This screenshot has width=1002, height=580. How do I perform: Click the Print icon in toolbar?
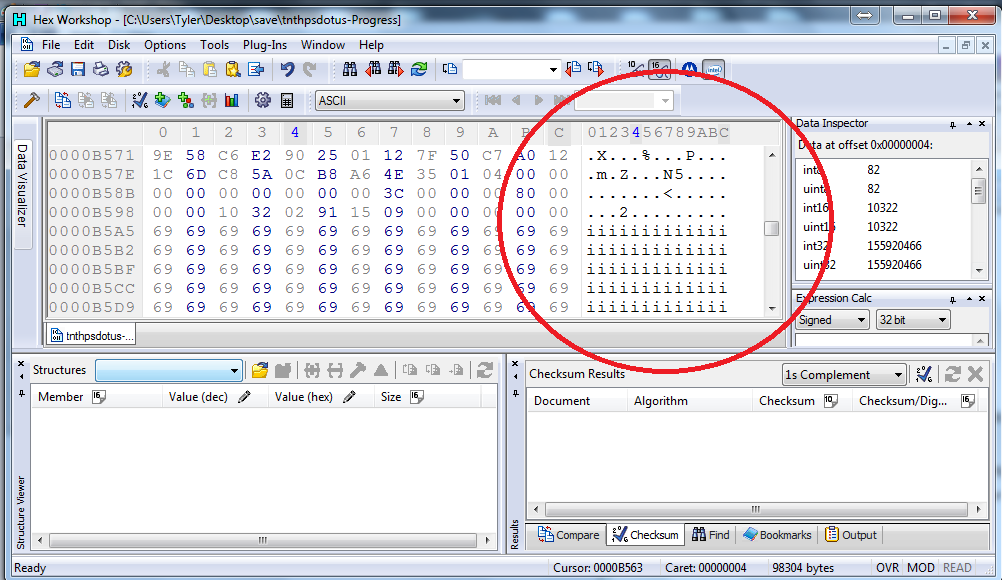click(101, 70)
